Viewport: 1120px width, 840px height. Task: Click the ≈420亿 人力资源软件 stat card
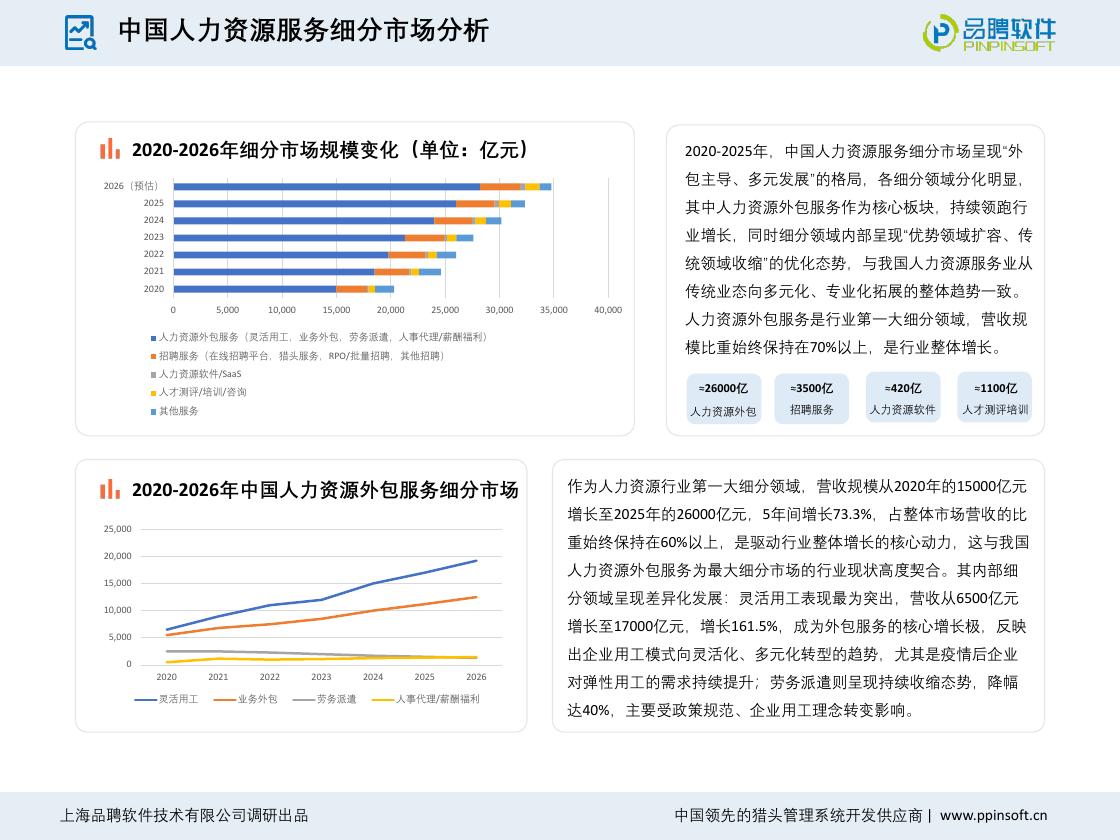tap(903, 397)
